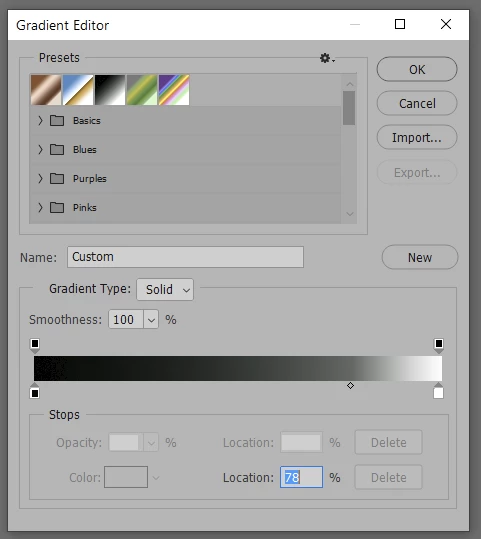The image size is (481, 539).
Task: Open the Import... dialog
Action: tap(417, 137)
